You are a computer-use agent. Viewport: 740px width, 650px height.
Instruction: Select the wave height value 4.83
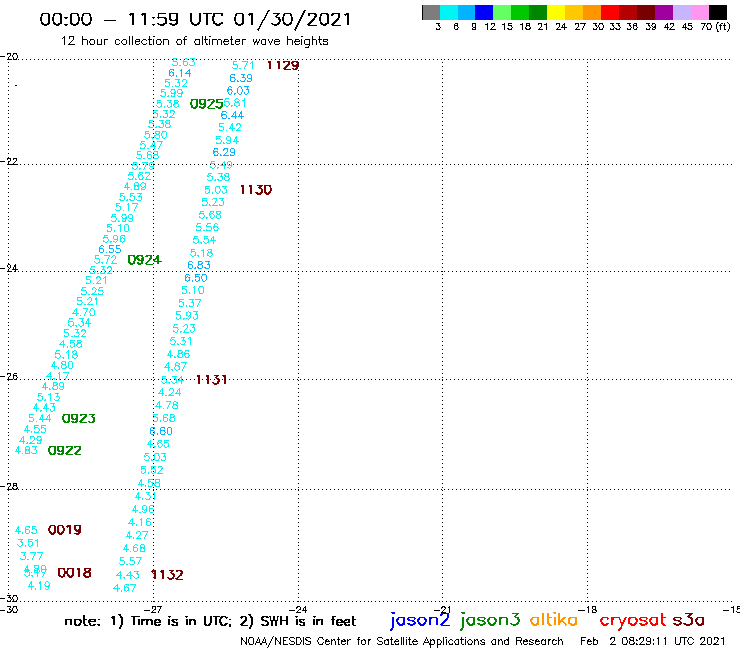point(26,450)
